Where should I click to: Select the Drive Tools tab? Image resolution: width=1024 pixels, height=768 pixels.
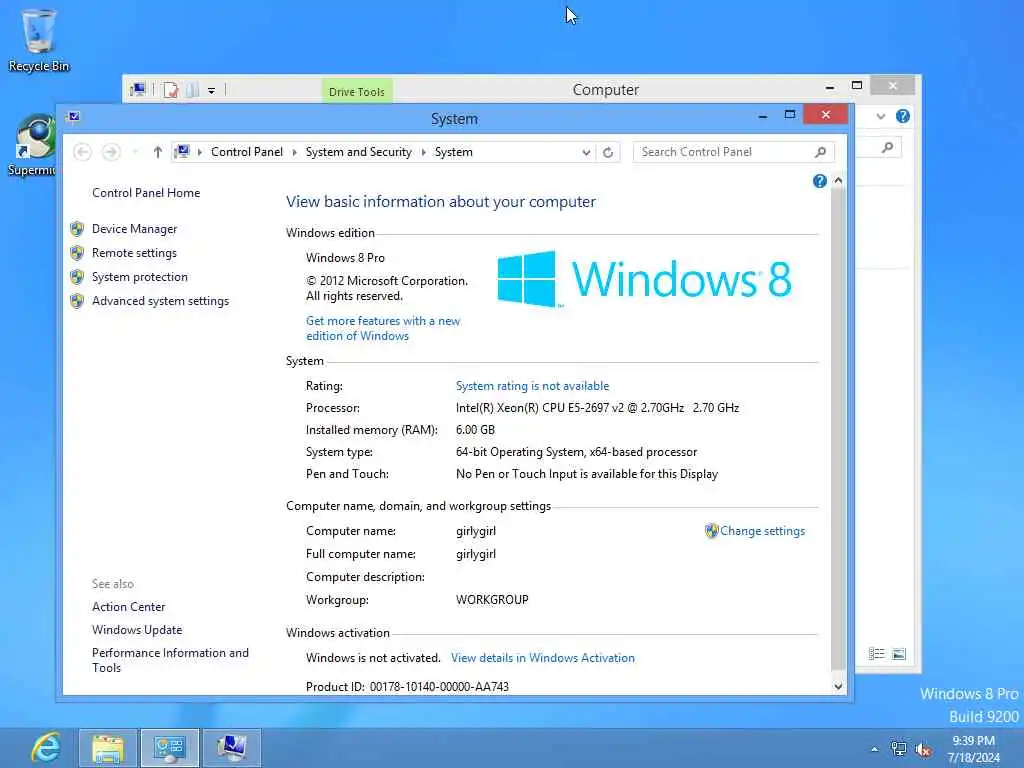357,91
